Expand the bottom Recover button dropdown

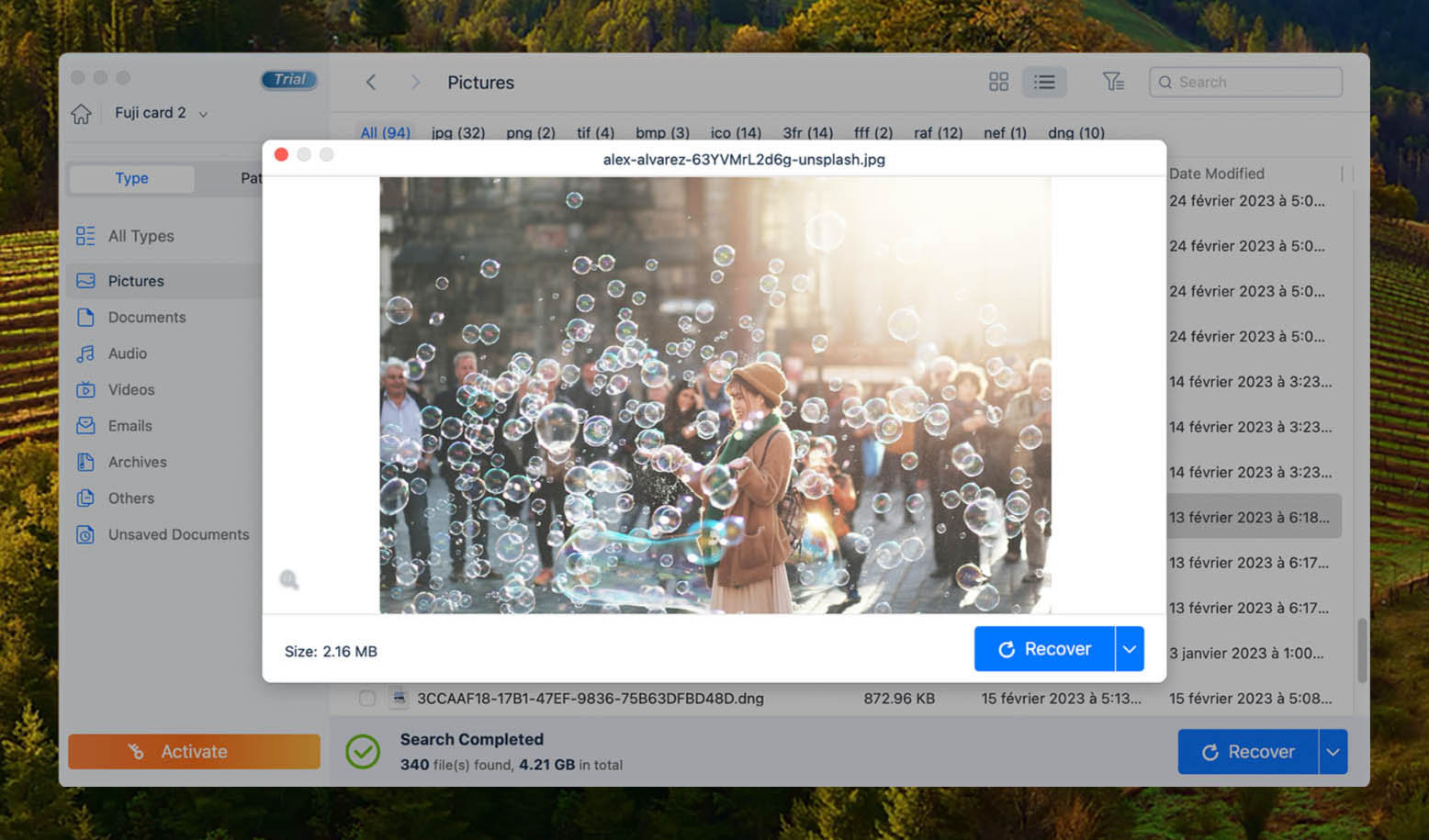[1333, 752]
